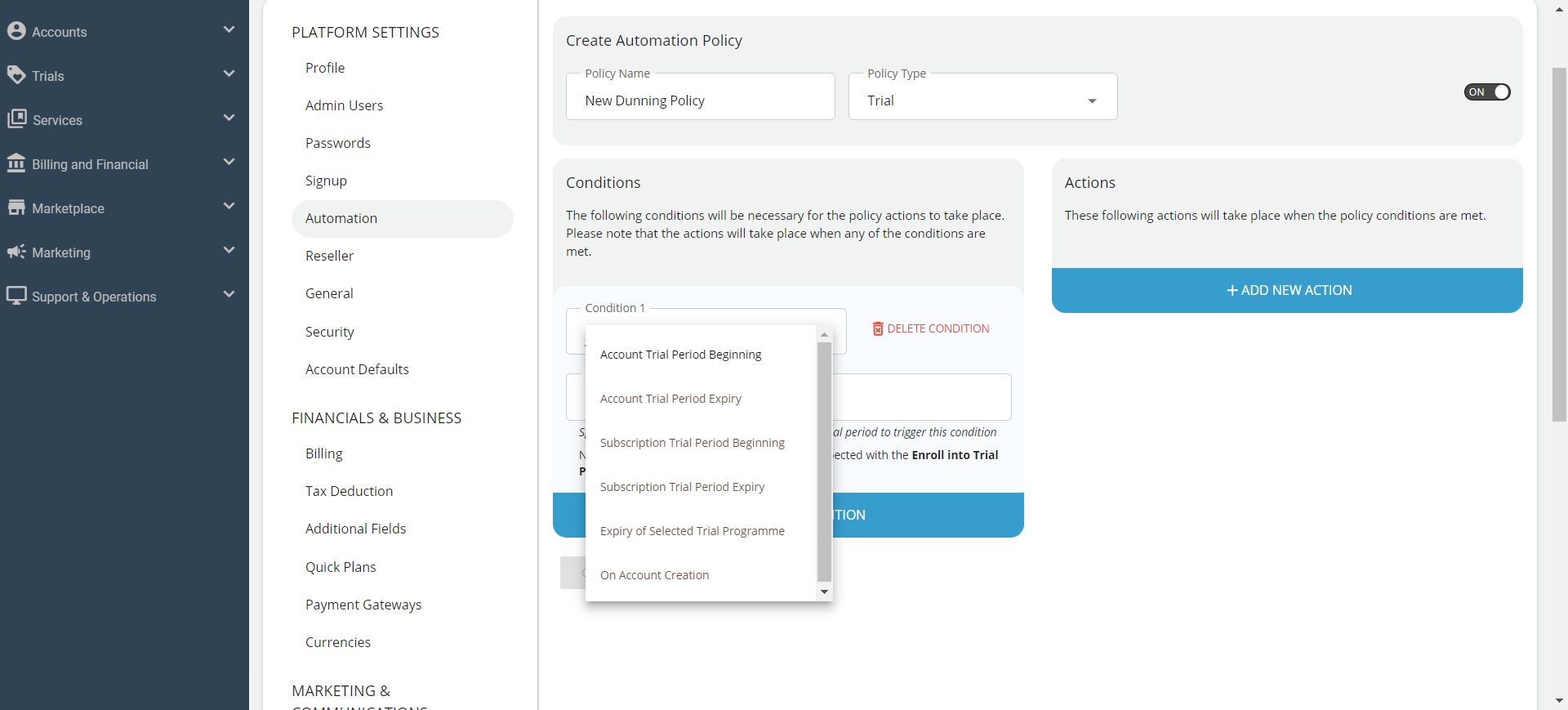
Task: Toggle the policy ON switch off
Action: point(1487,92)
